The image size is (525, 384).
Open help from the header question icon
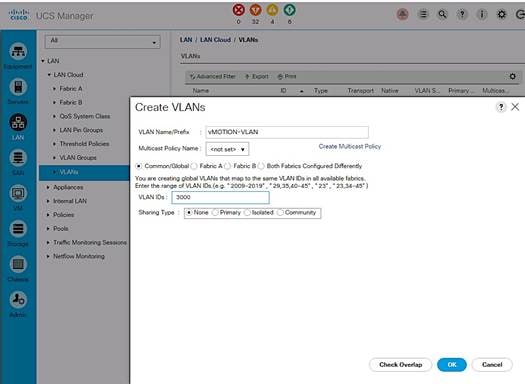click(462, 14)
